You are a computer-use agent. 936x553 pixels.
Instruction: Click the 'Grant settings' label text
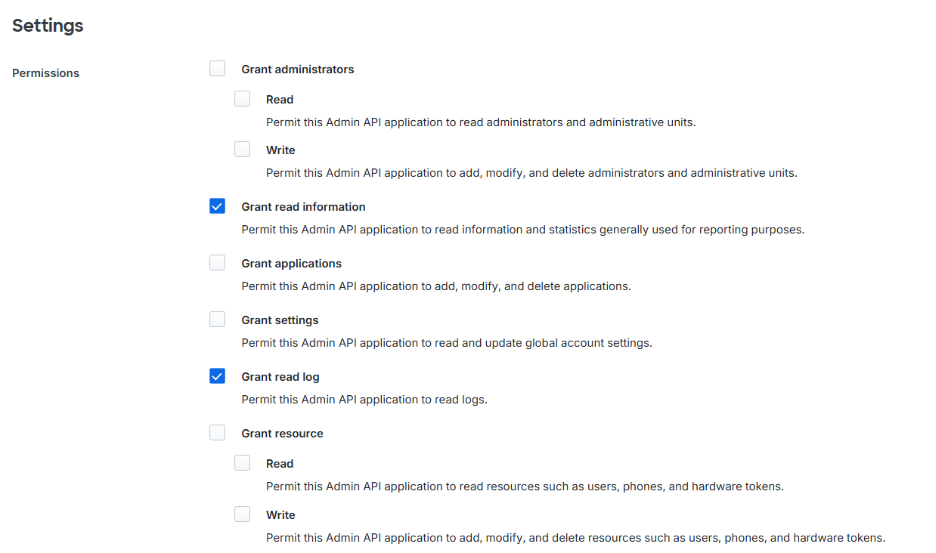point(280,321)
